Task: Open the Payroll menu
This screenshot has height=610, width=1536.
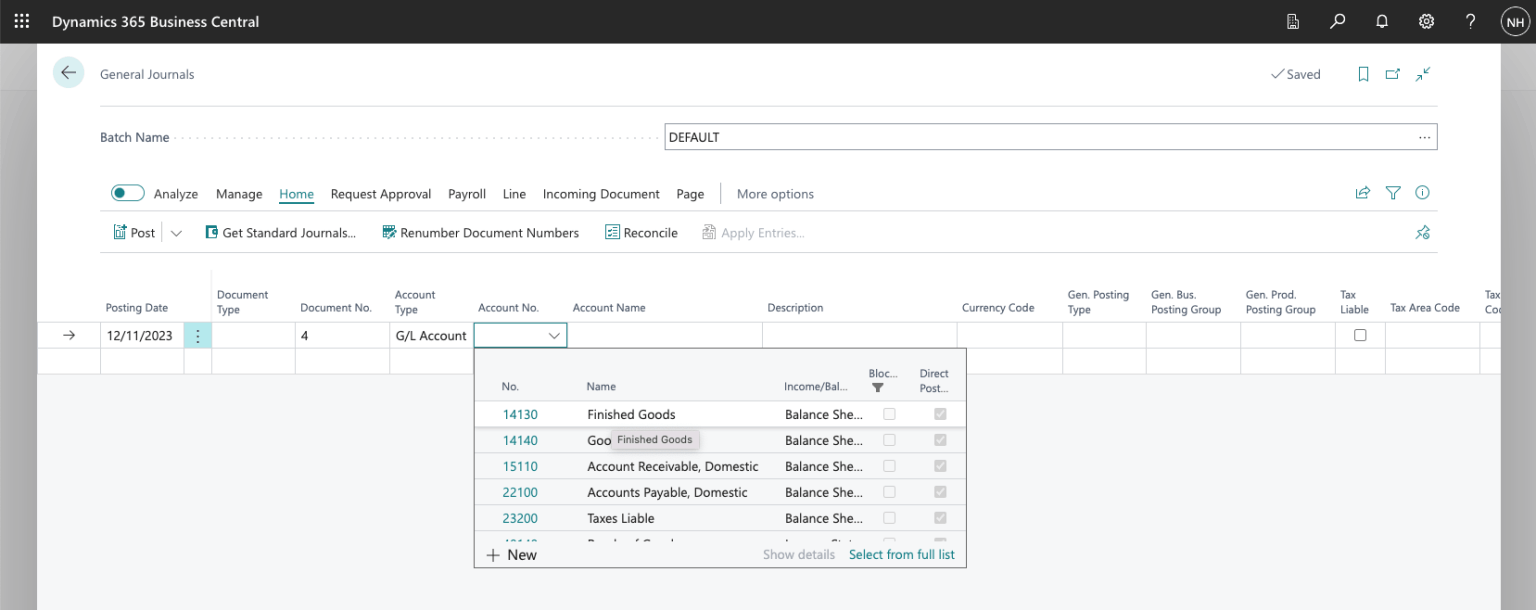Action: 466,194
